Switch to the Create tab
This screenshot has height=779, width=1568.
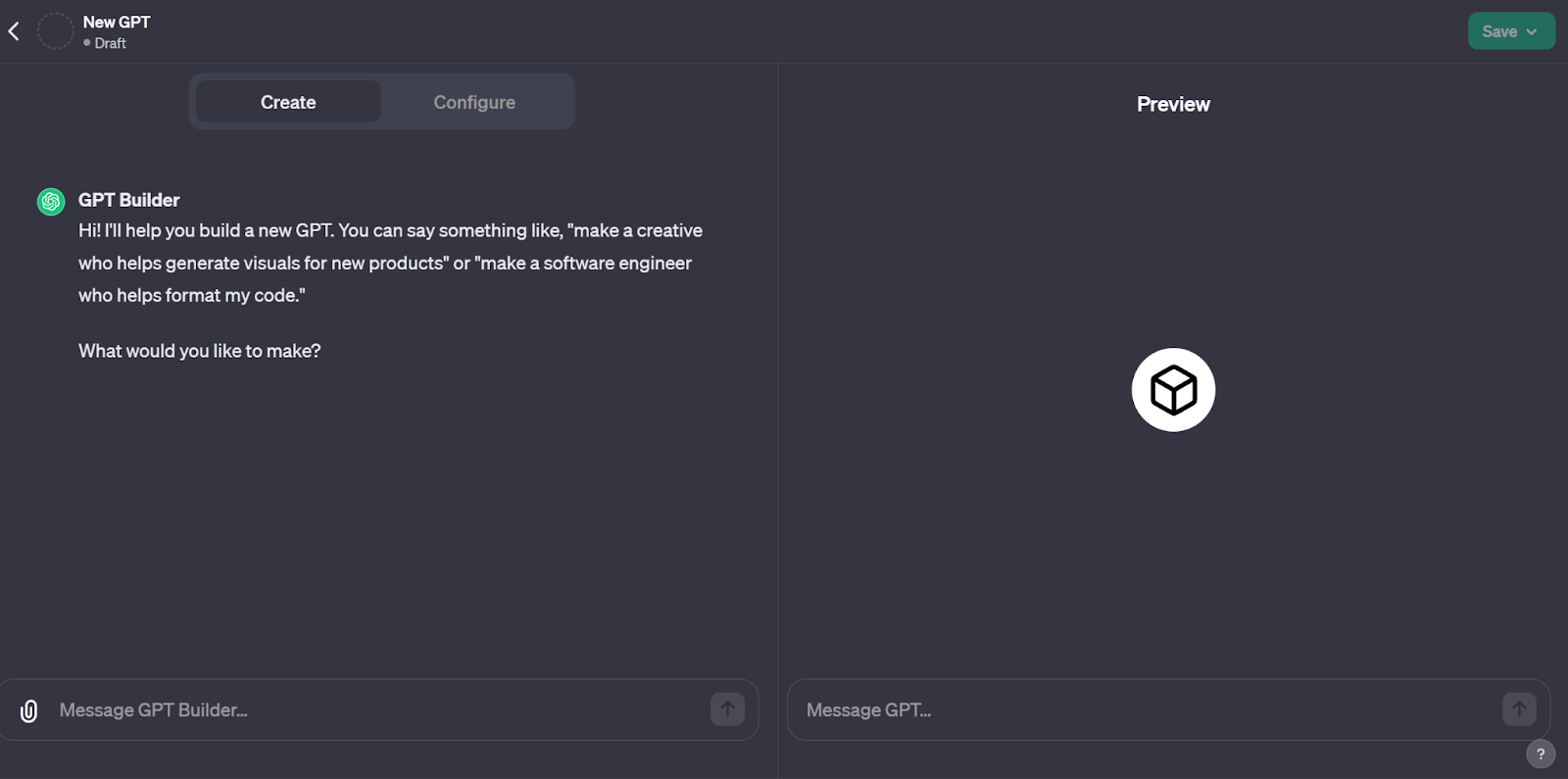pos(288,102)
